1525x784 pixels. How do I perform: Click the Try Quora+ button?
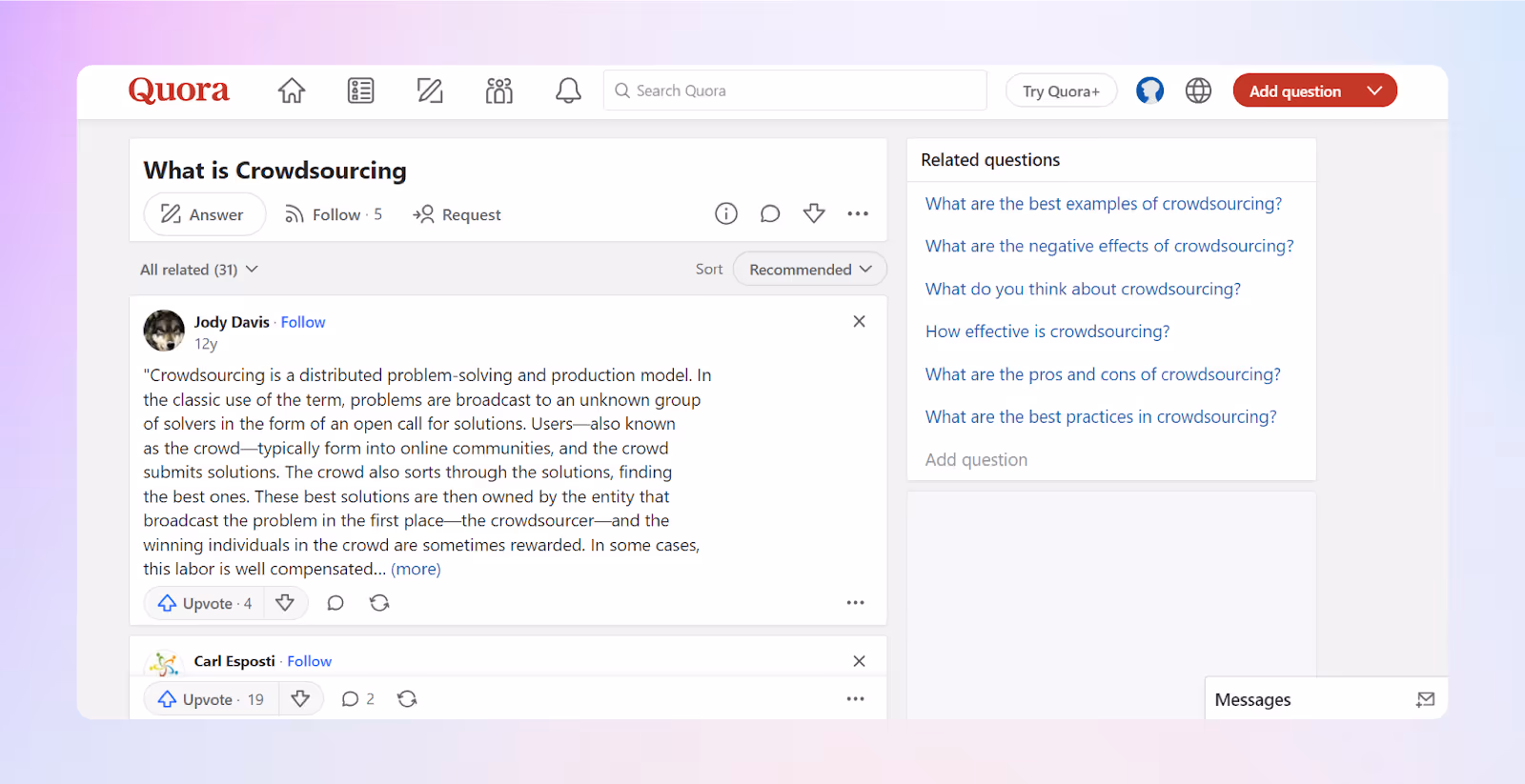point(1061,90)
